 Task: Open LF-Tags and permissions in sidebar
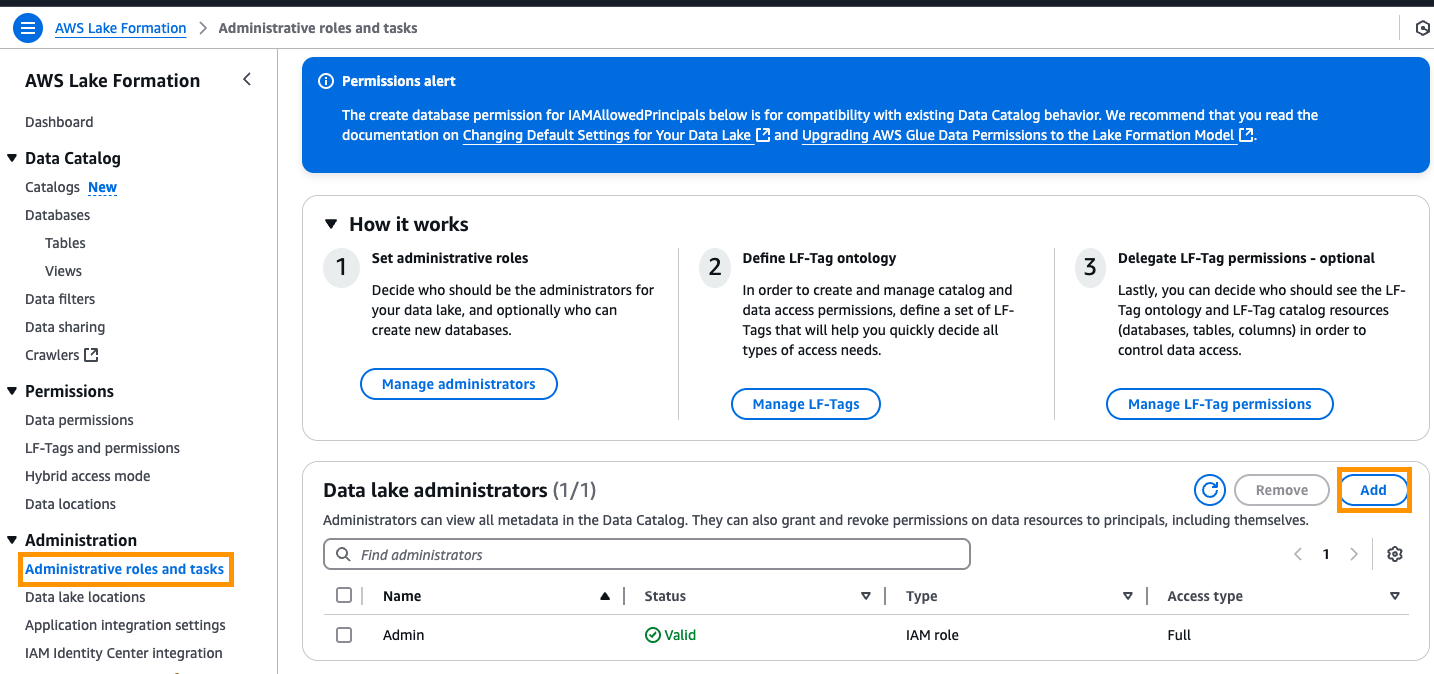[102, 448]
